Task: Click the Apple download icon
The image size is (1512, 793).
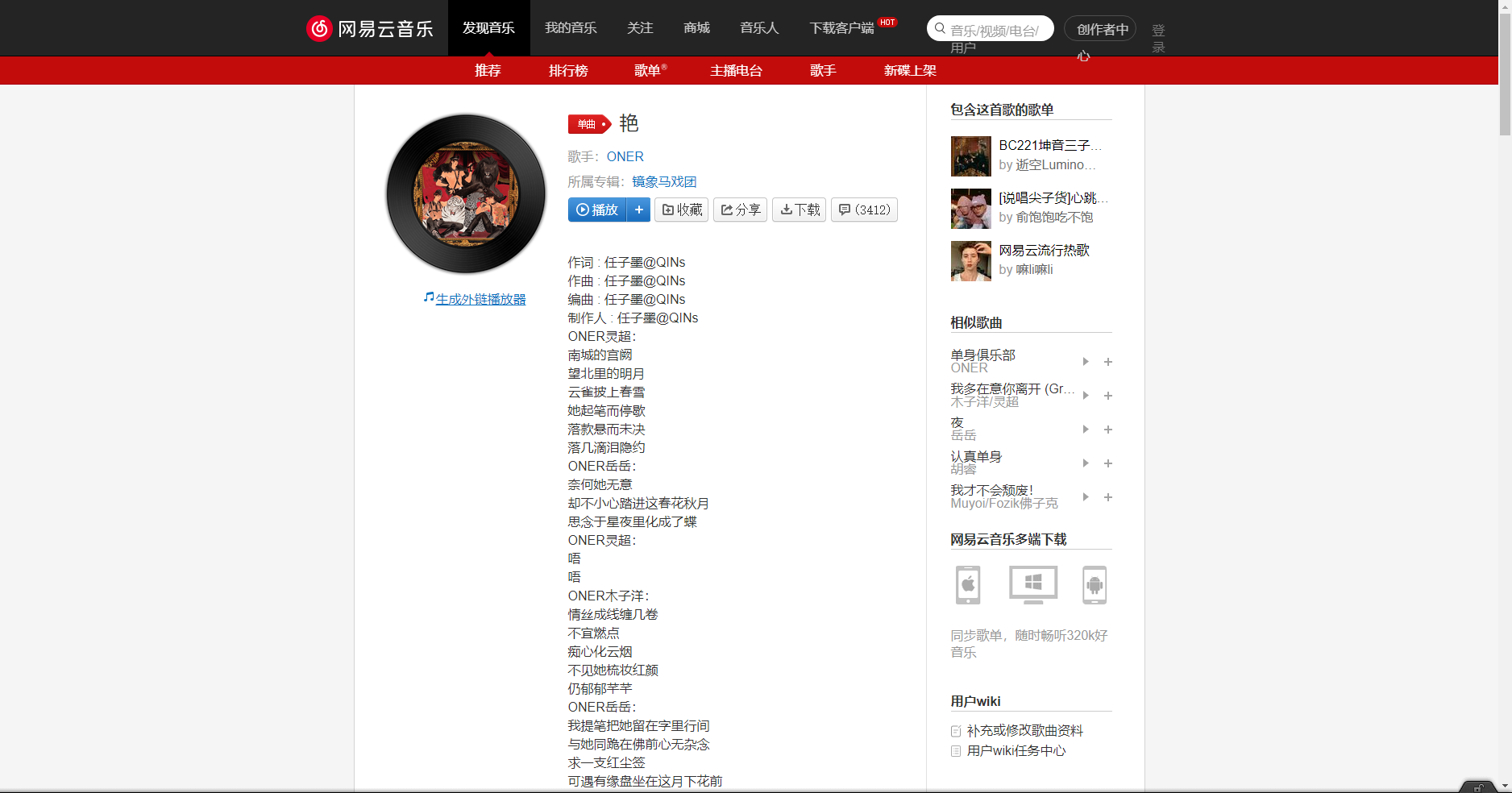Action: point(967,585)
